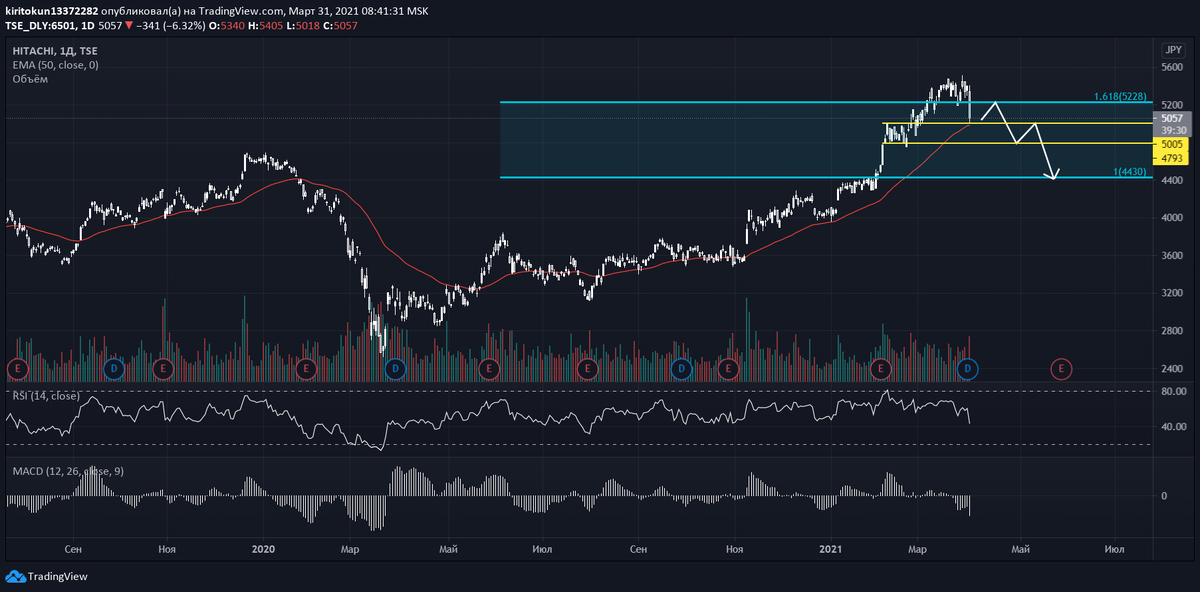Select the EMA (50, close, 0) indicator legend
The image size is (1200, 592).
point(55,65)
